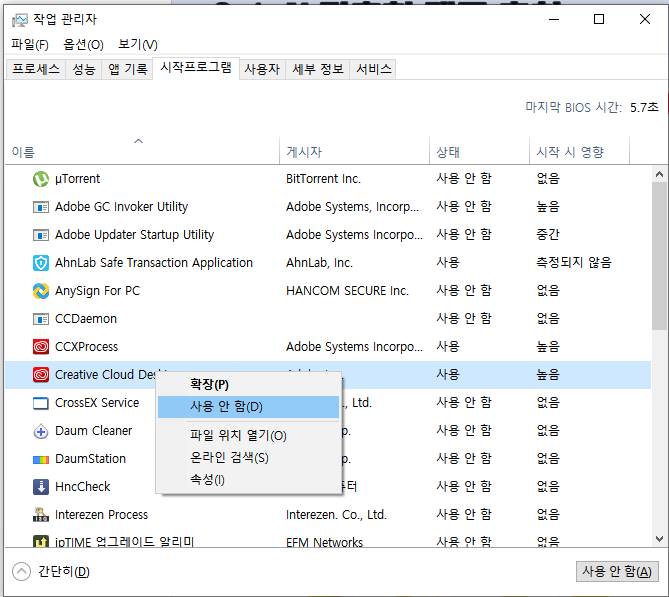Click the Daum Cleaner plus icon
Viewport: 669px width, 597px height.
[x=41, y=431]
